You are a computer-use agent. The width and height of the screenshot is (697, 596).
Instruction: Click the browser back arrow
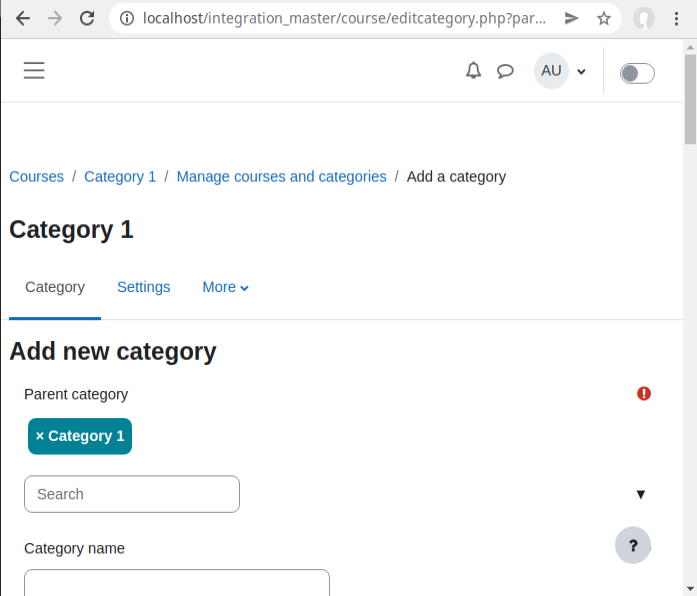23,18
